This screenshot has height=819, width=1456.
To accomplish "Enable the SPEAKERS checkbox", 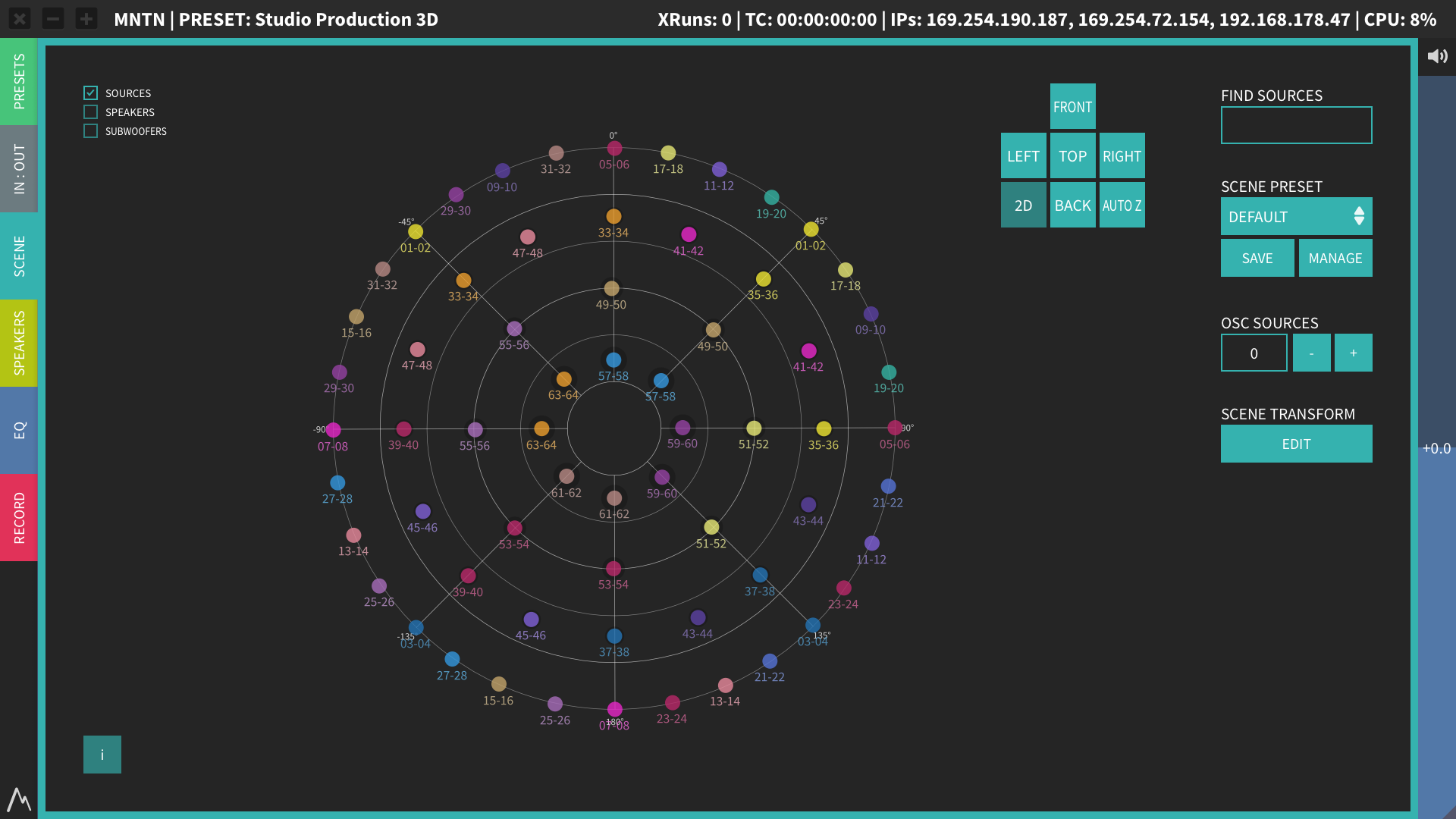I will [91, 112].
